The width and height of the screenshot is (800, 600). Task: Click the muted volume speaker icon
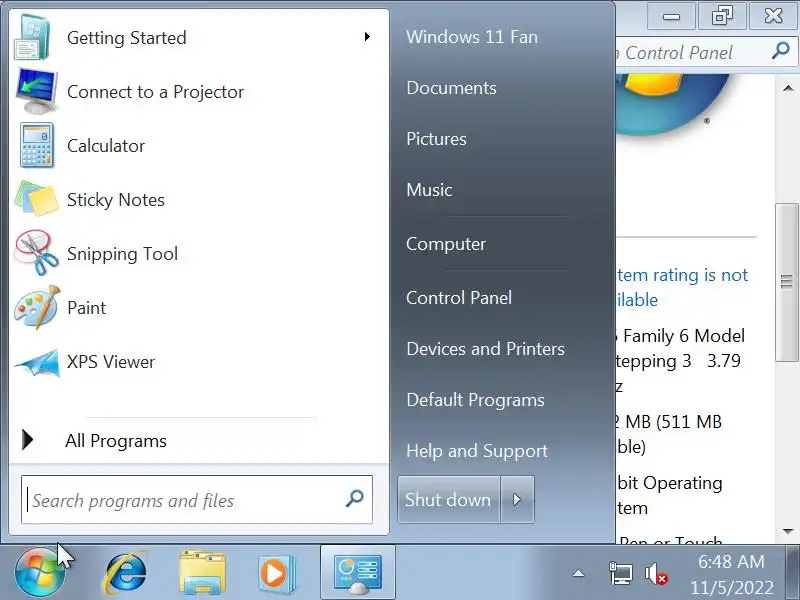(x=656, y=573)
